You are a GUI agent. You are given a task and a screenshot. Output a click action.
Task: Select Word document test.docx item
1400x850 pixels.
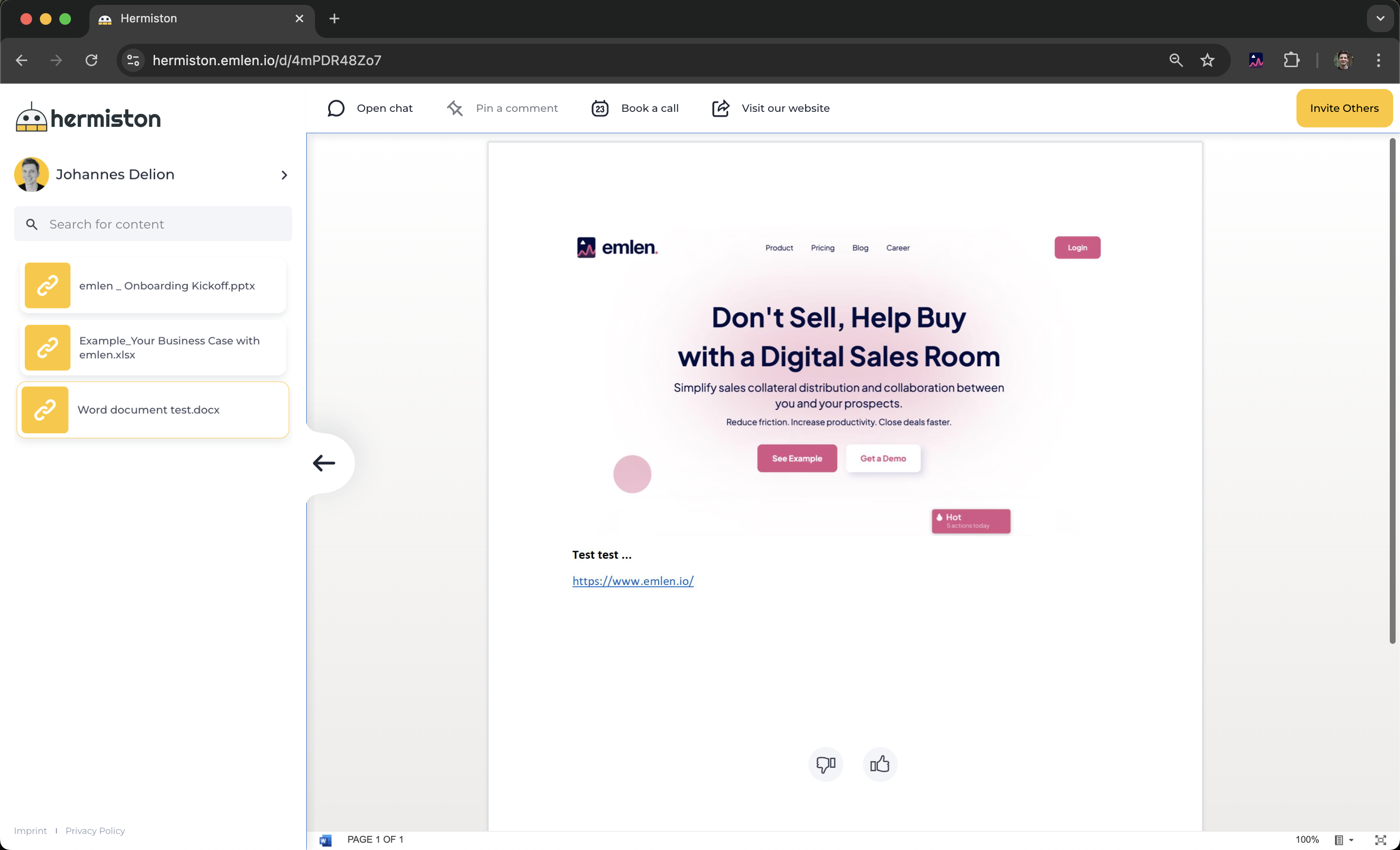153,409
